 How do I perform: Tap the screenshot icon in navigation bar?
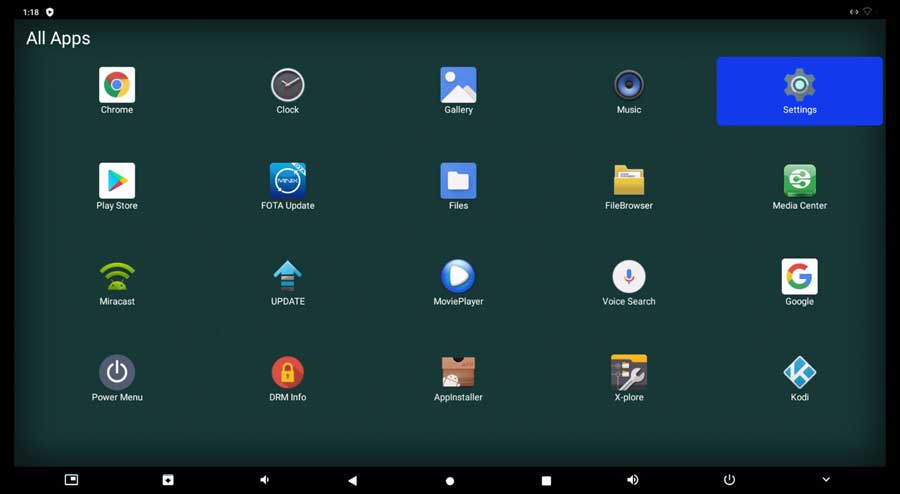point(168,480)
